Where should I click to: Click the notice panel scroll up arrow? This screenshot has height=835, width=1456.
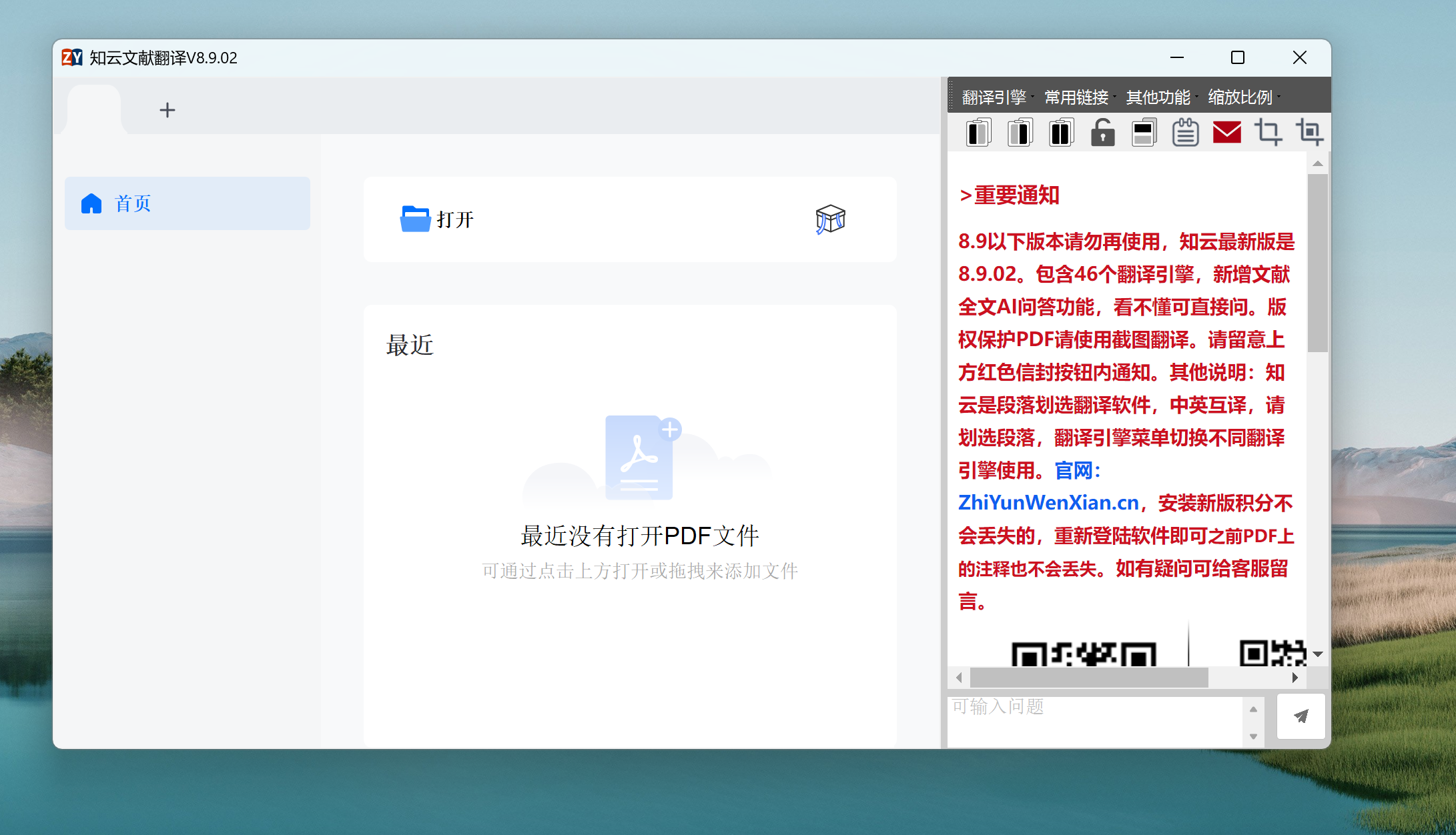click(x=1317, y=163)
